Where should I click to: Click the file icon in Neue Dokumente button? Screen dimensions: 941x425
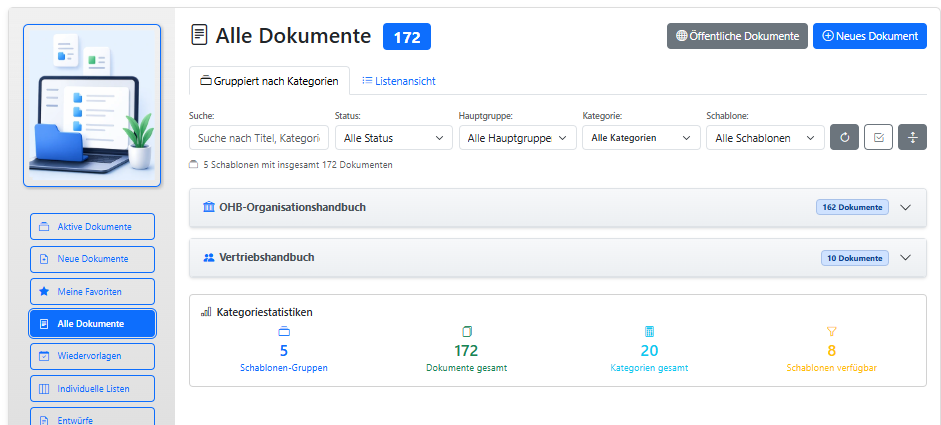44,259
